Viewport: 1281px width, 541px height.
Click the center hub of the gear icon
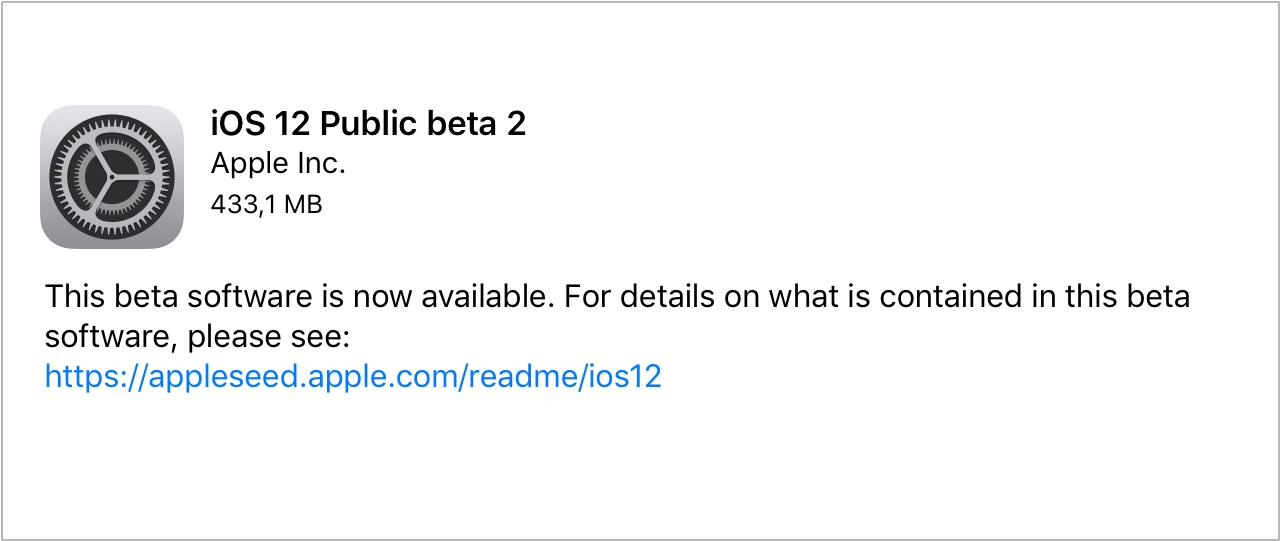[x=112, y=176]
